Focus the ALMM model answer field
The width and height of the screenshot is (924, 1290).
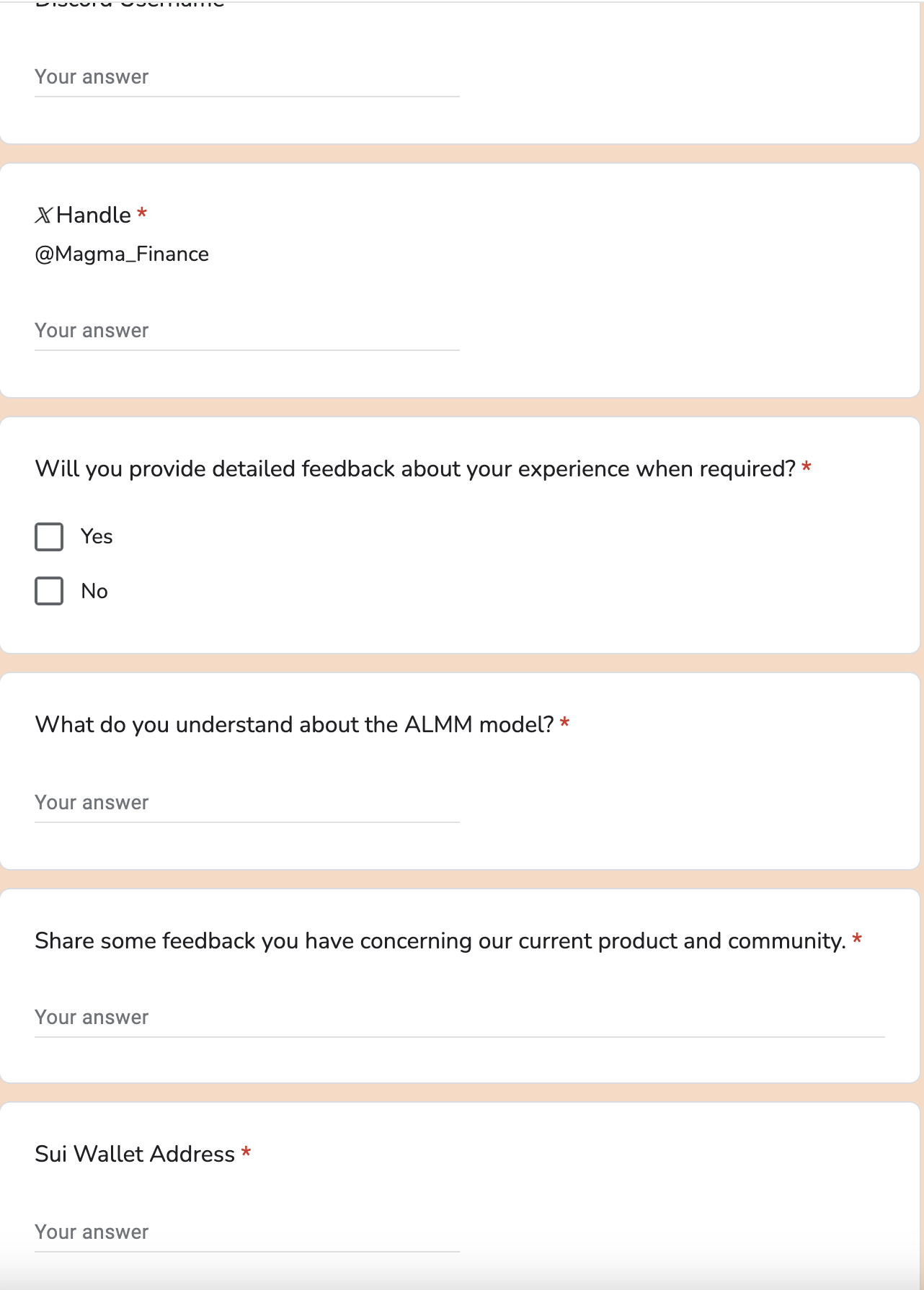pyautogui.click(x=247, y=803)
